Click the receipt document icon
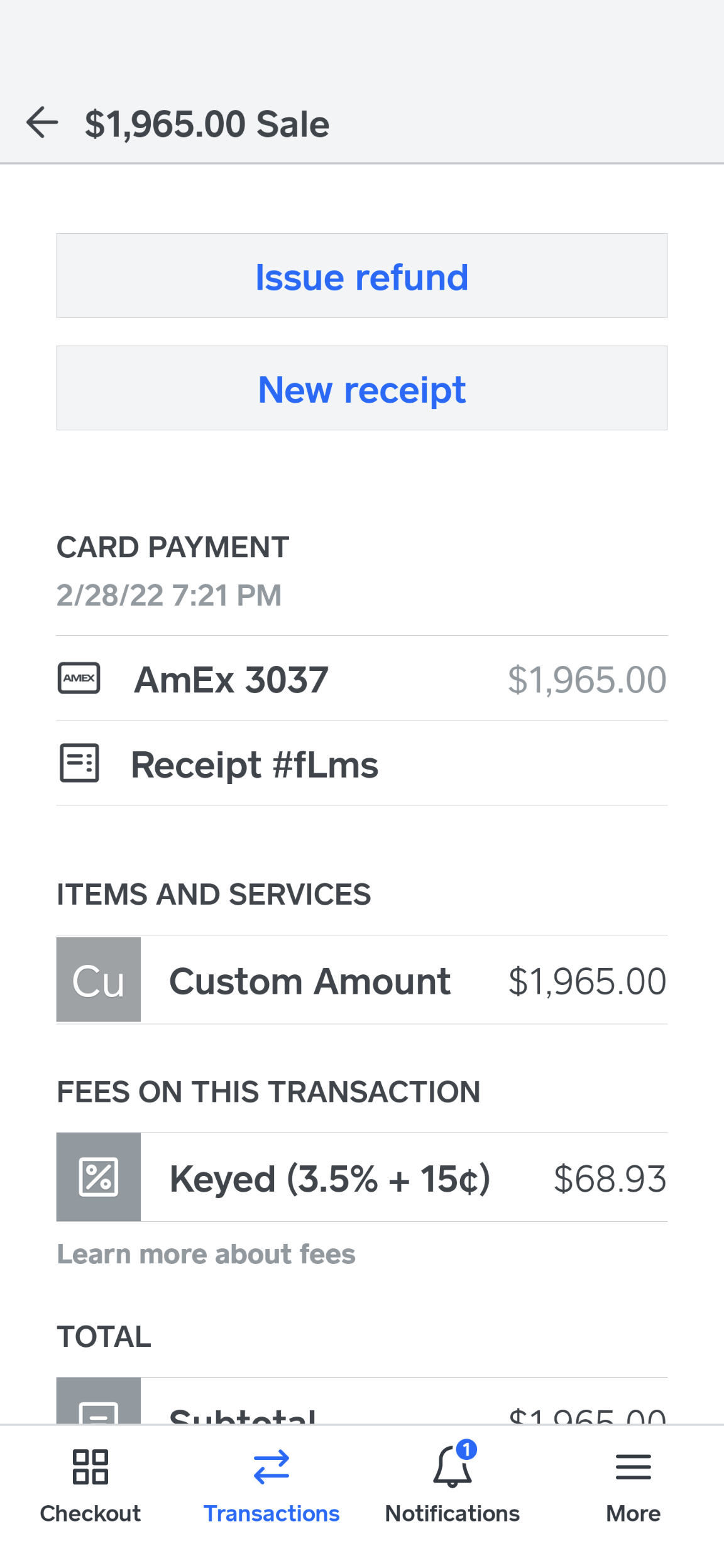The image size is (724, 1568). (79, 763)
